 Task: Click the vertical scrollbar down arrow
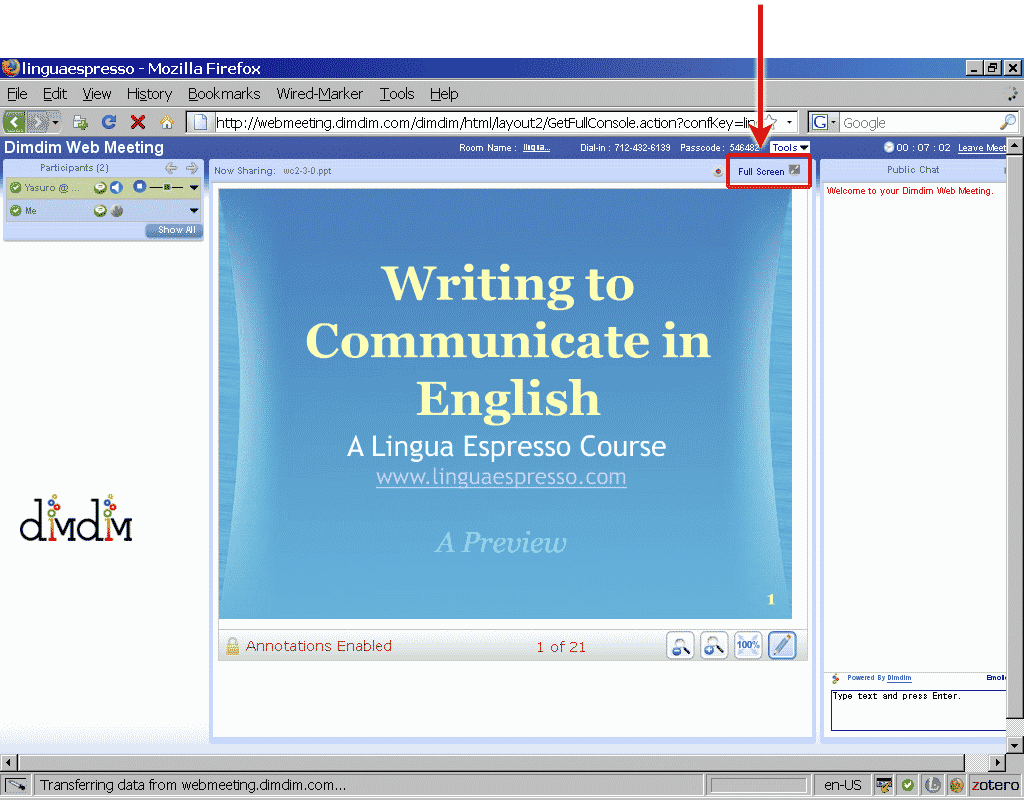[1014, 744]
